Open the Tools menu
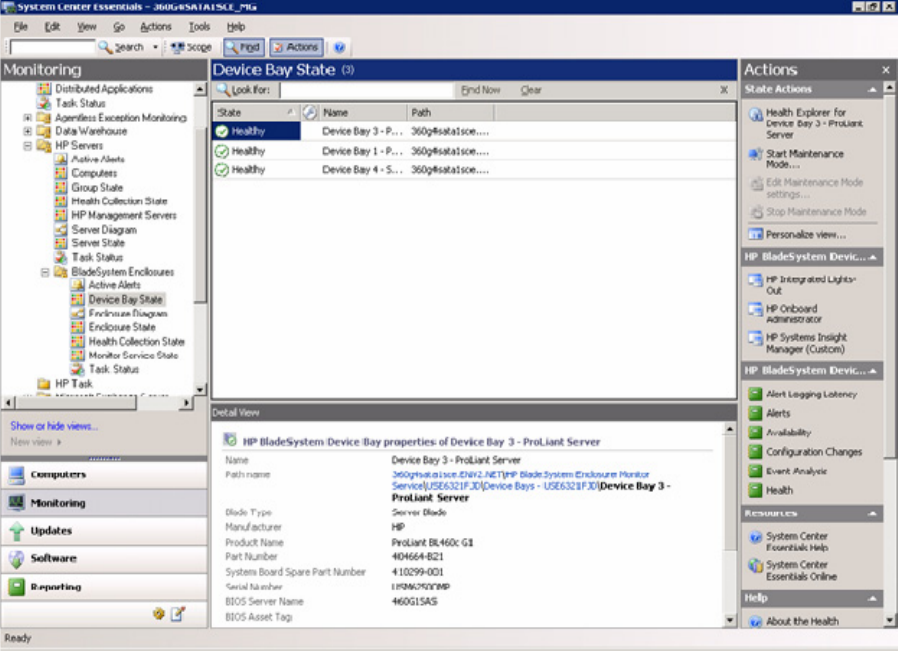The height and width of the screenshot is (651, 898). click(199, 27)
